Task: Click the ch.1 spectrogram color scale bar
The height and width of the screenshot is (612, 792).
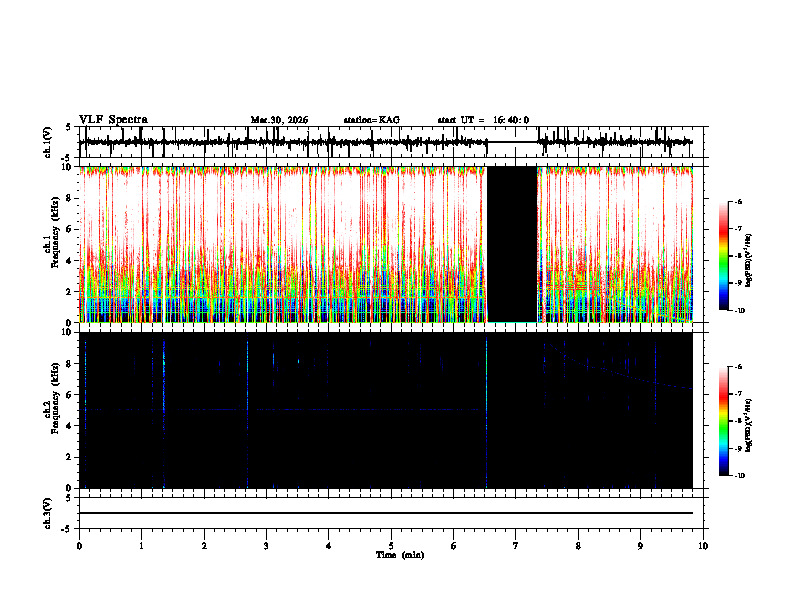Action: tap(724, 256)
